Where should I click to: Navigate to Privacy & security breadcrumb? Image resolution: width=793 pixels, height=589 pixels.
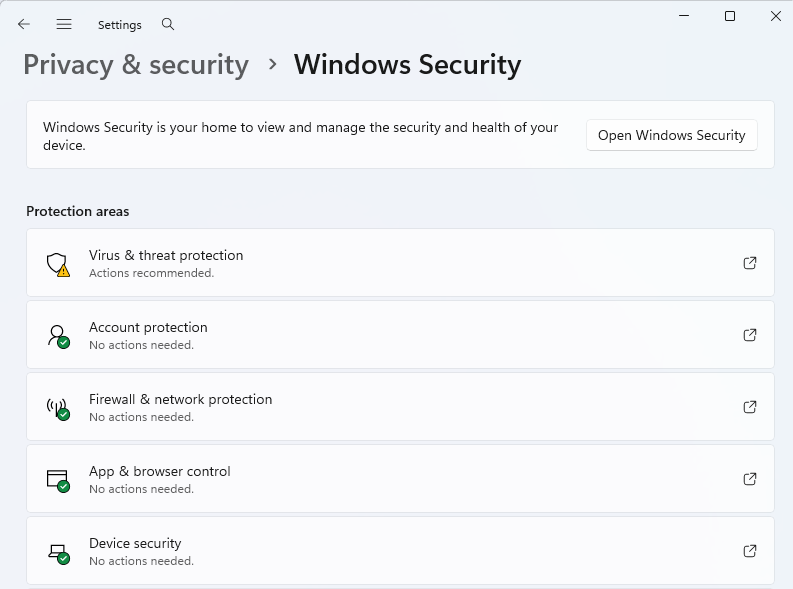pyautogui.click(x=136, y=65)
